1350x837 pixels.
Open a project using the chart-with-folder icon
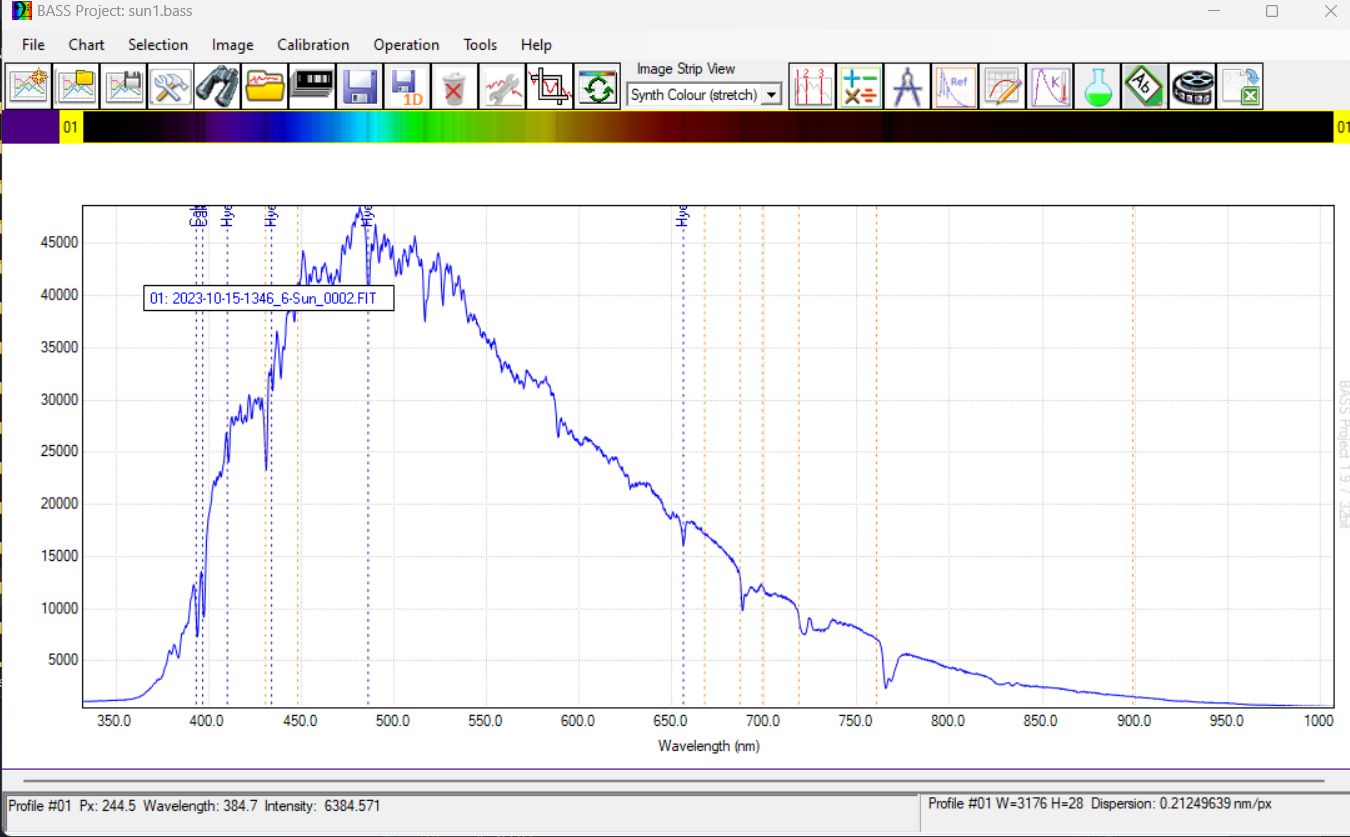(77, 87)
